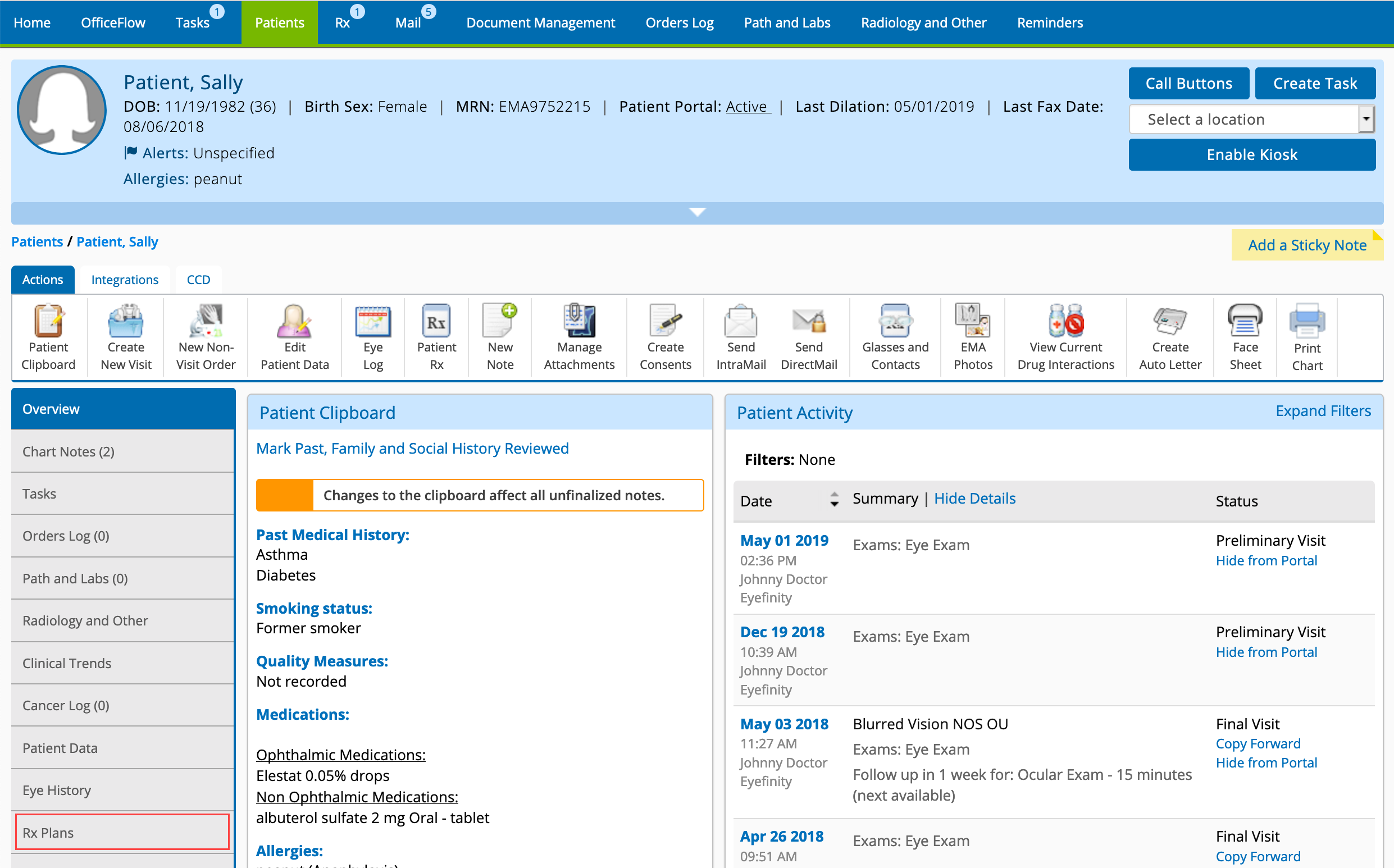Click the Create New Visit icon
The height and width of the screenshot is (868, 1394).
[x=126, y=322]
